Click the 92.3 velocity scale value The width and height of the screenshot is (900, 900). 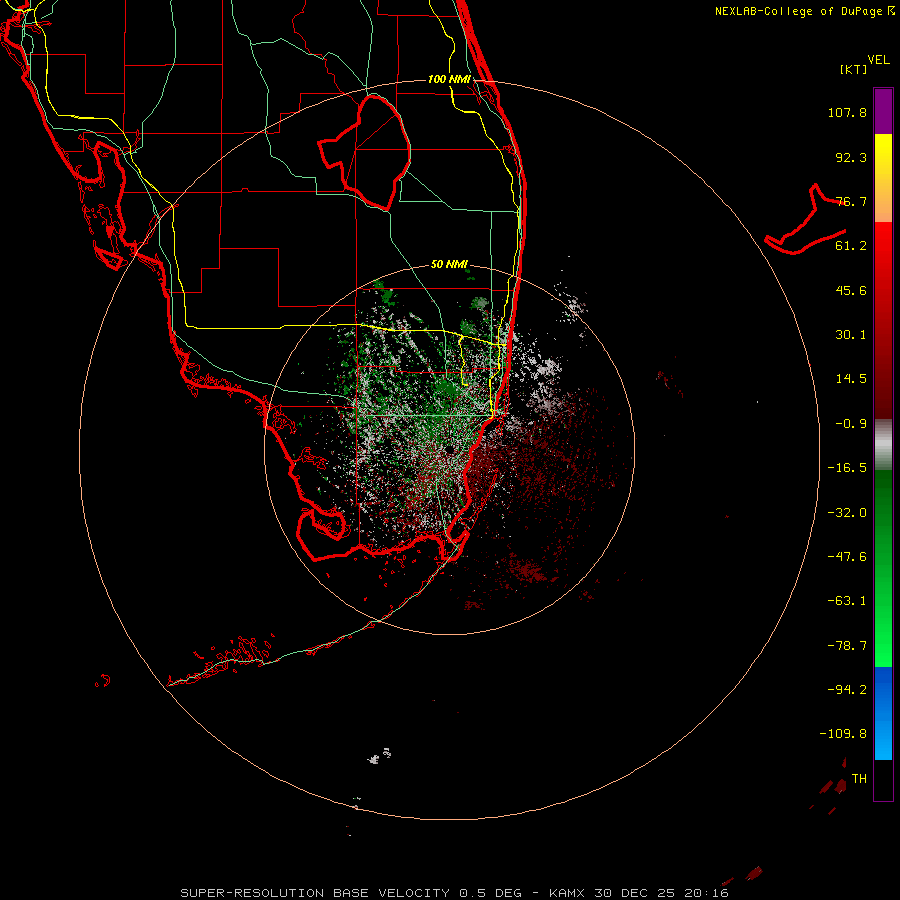coord(851,157)
